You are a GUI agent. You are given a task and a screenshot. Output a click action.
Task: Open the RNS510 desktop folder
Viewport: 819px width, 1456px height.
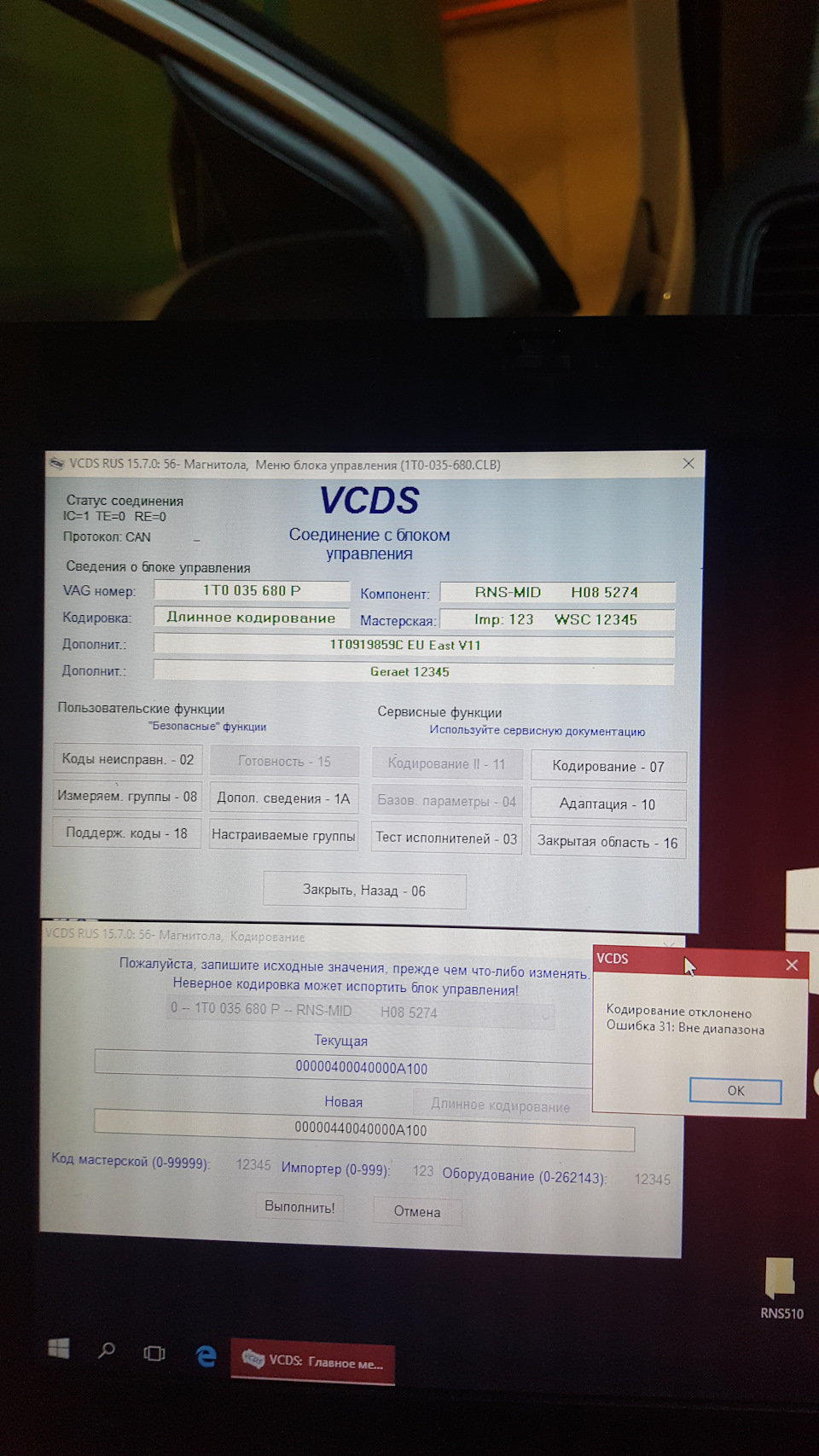click(781, 1289)
